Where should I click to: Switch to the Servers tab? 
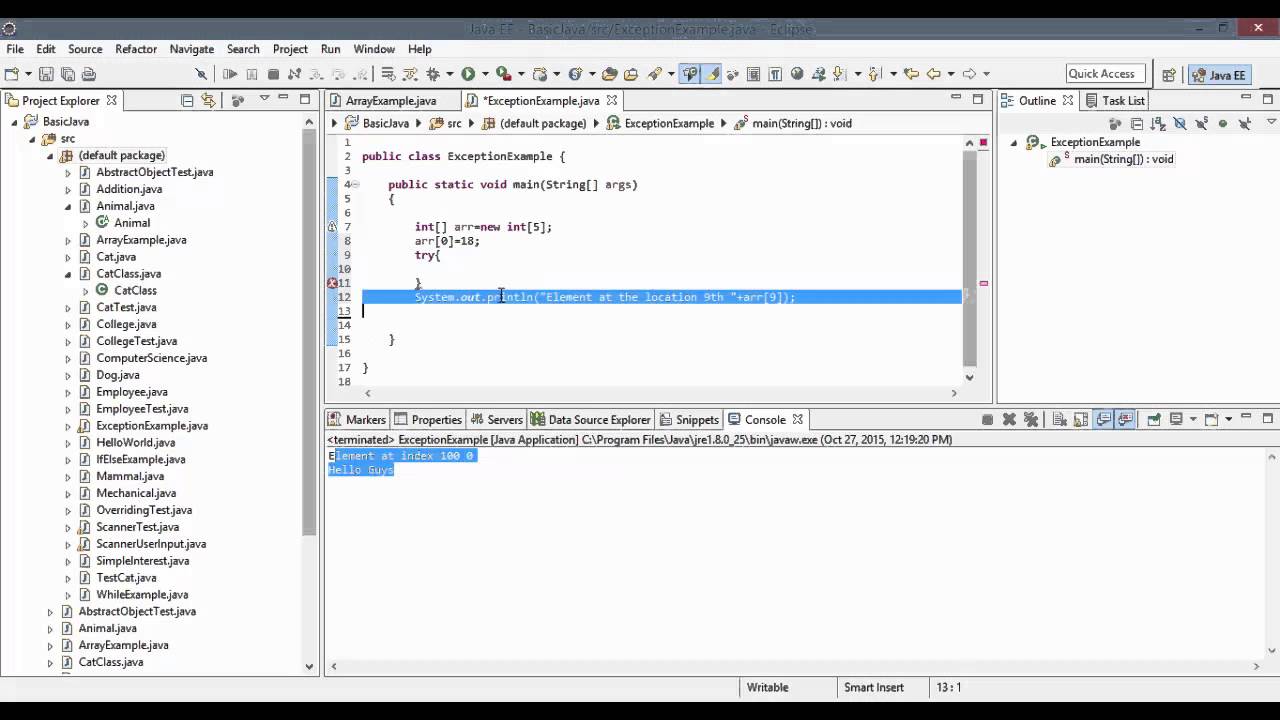496,420
